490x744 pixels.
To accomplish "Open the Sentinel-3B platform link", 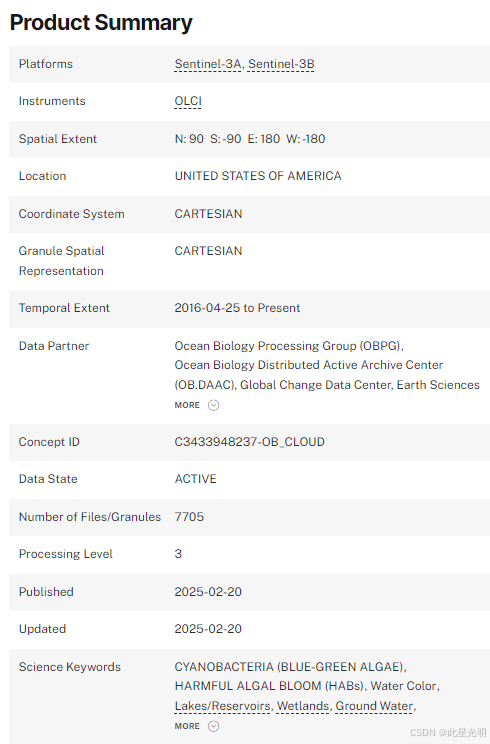I will coord(281,64).
